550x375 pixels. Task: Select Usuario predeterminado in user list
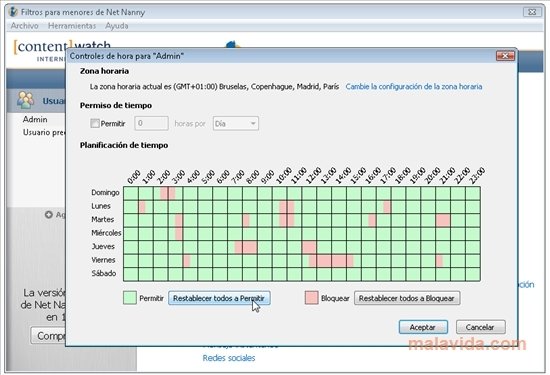point(44,132)
